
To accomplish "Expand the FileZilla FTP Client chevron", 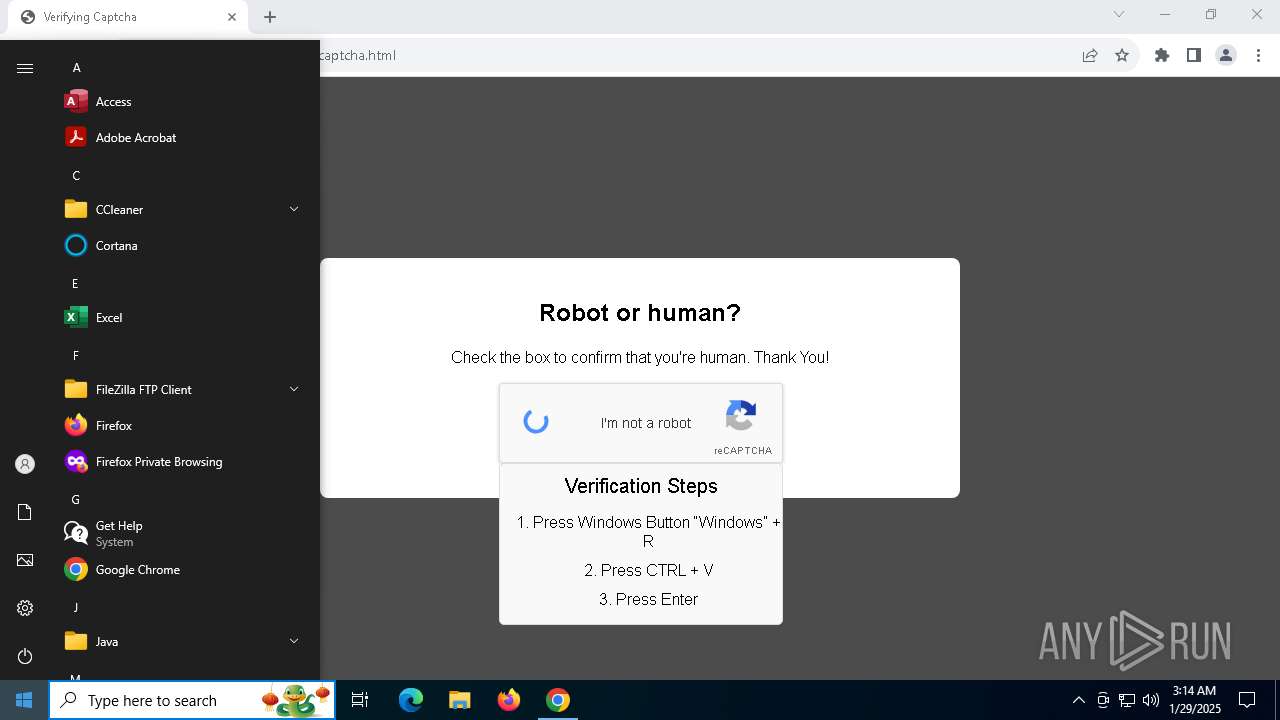I will click(x=294, y=389).
